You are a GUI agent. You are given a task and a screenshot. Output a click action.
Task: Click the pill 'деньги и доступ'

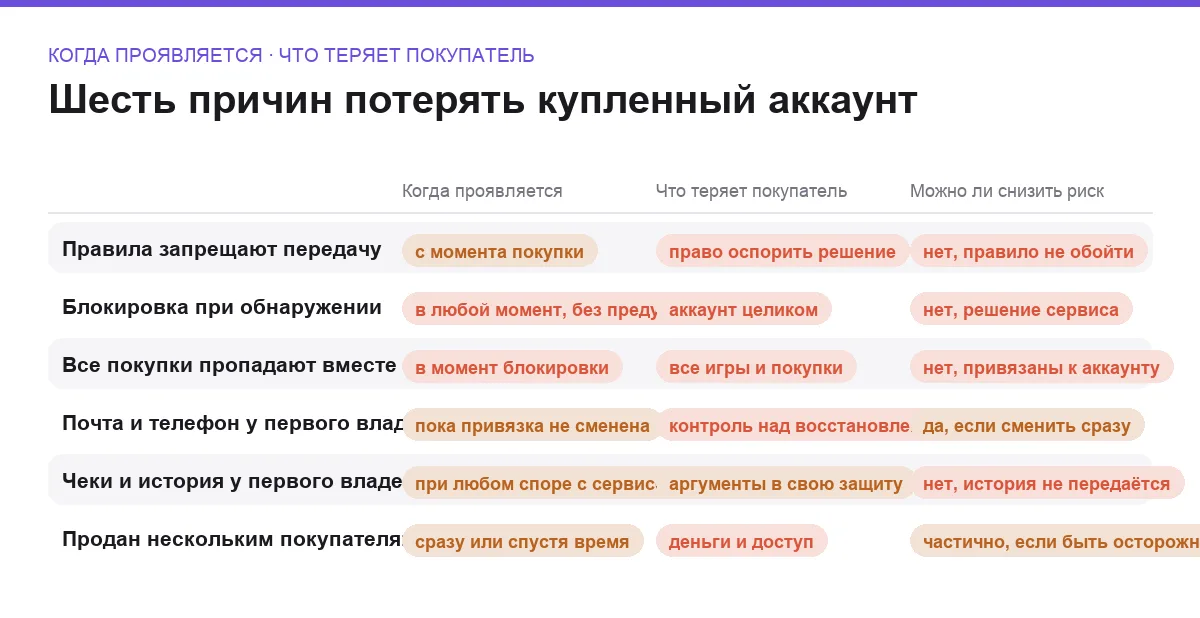tap(741, 541)
